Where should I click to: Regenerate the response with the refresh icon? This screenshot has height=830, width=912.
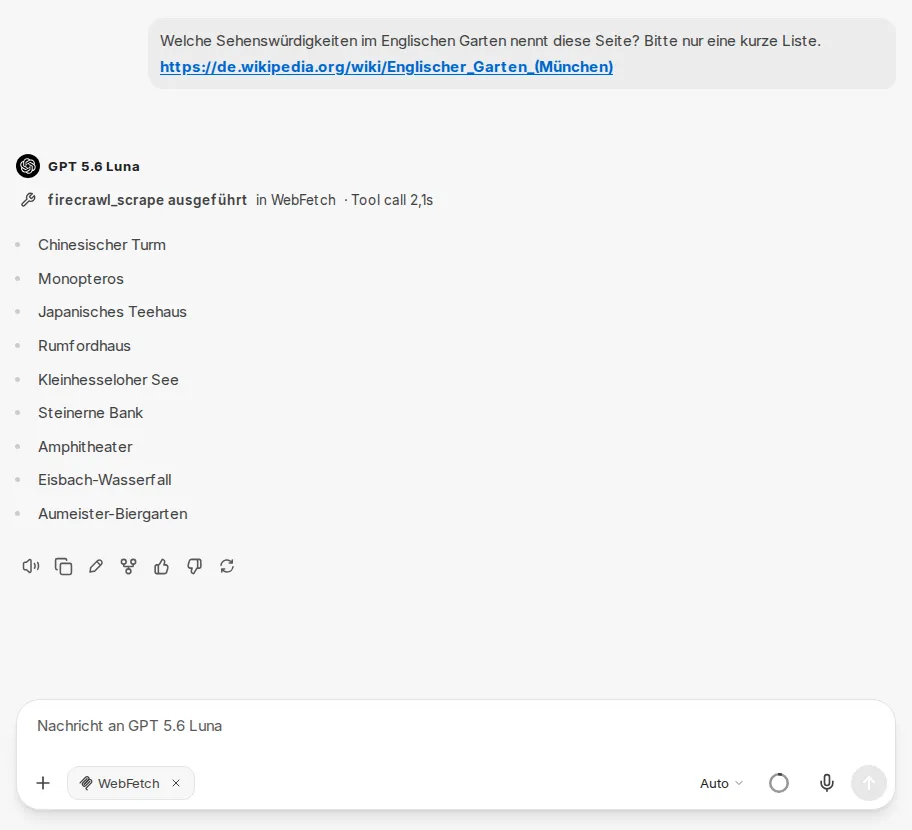(x=227, y=566)
